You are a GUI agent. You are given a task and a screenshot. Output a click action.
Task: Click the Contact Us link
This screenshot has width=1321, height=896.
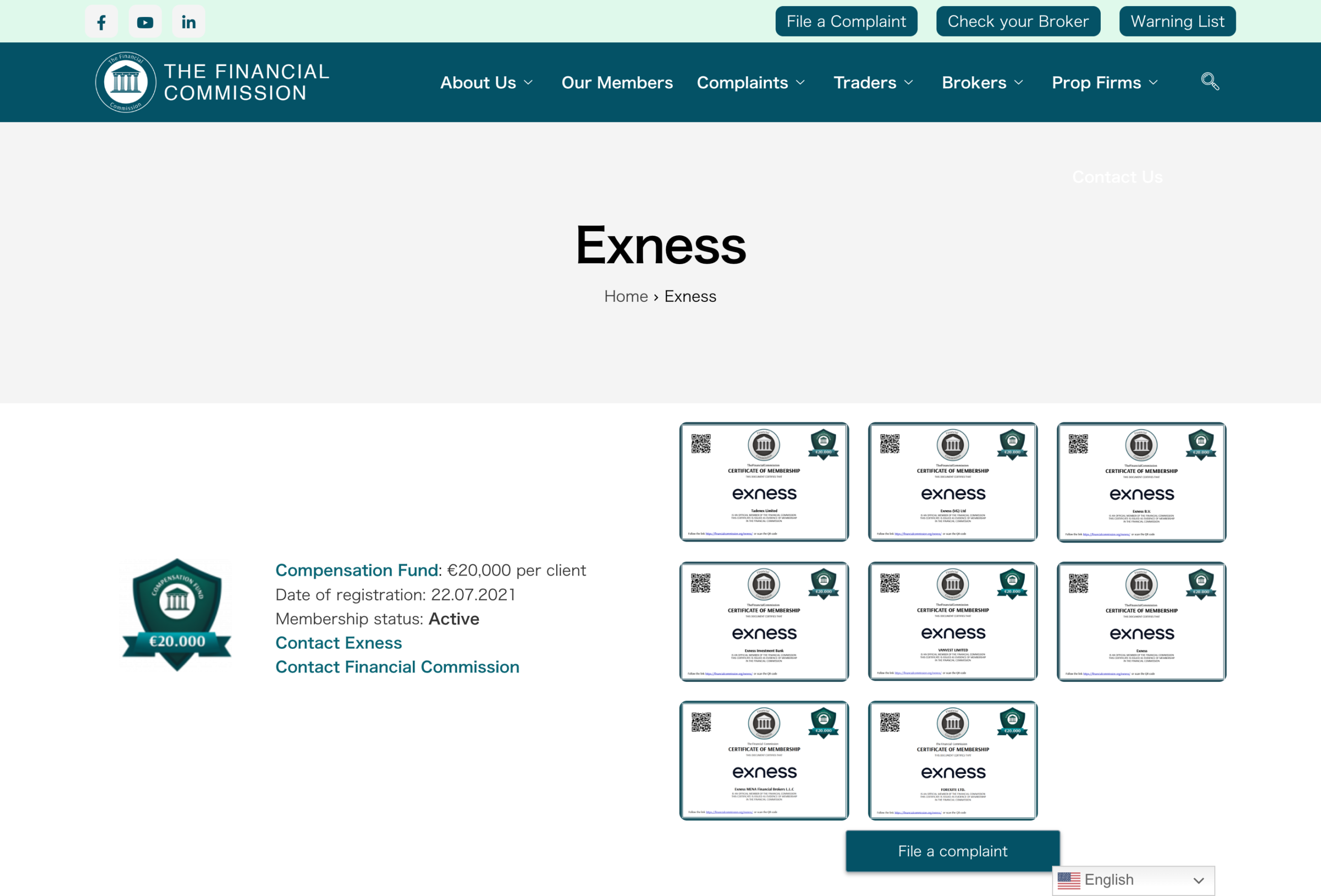pyautogui.click(x=1117, y=177)
